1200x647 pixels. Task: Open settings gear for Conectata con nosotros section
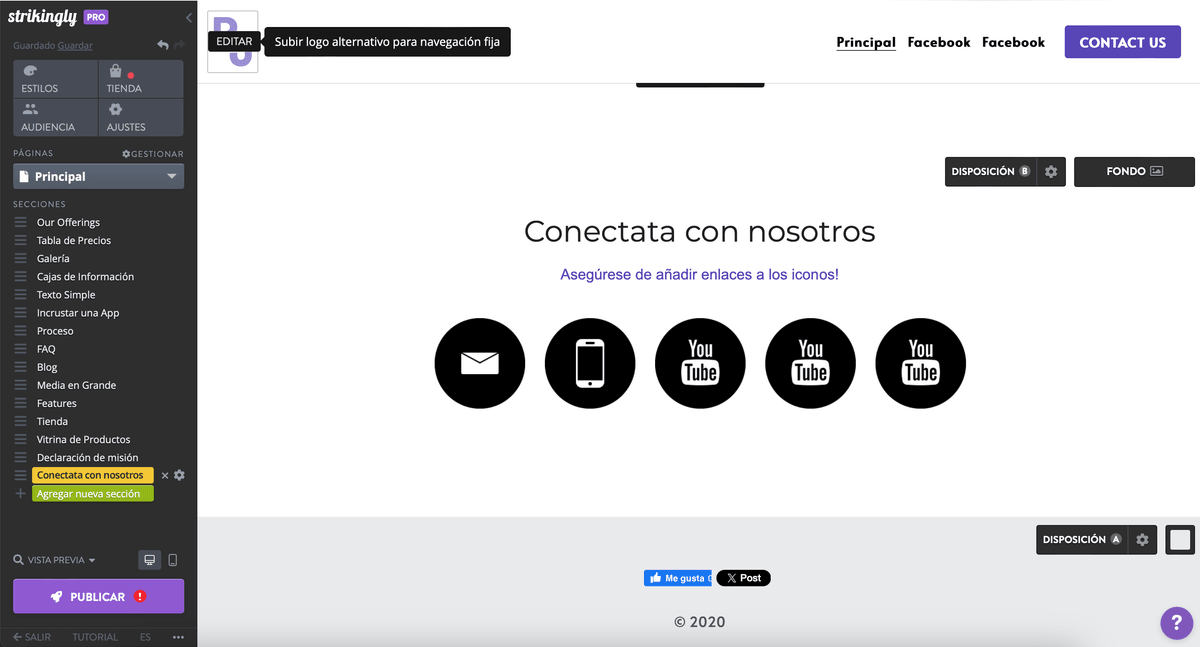pos(180,476)
